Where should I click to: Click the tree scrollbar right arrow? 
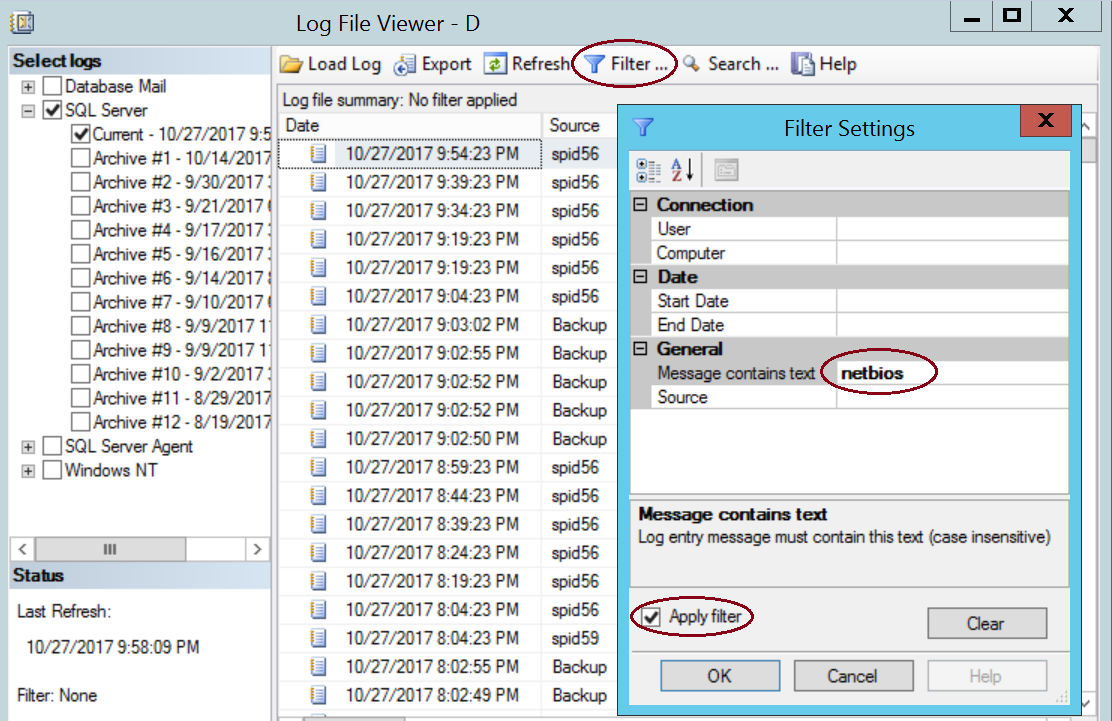pyautogui.click(x=257, y=549)
